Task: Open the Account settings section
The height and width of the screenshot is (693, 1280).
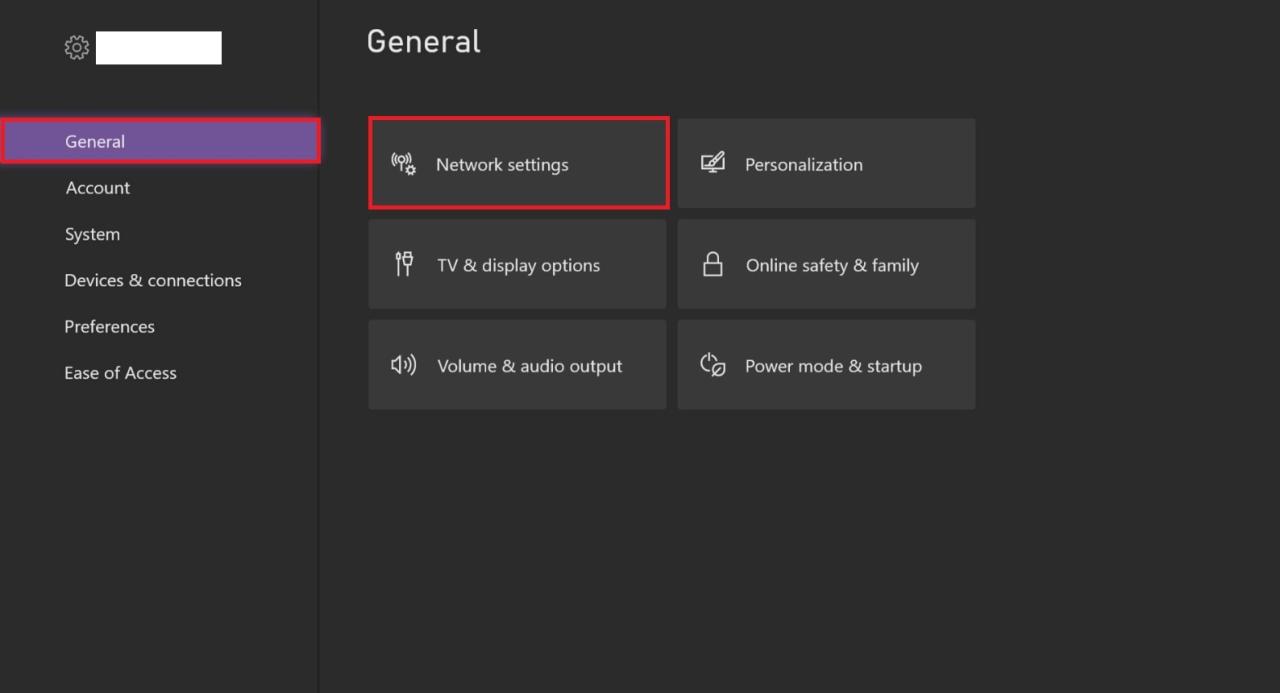Action: (97, 187)
